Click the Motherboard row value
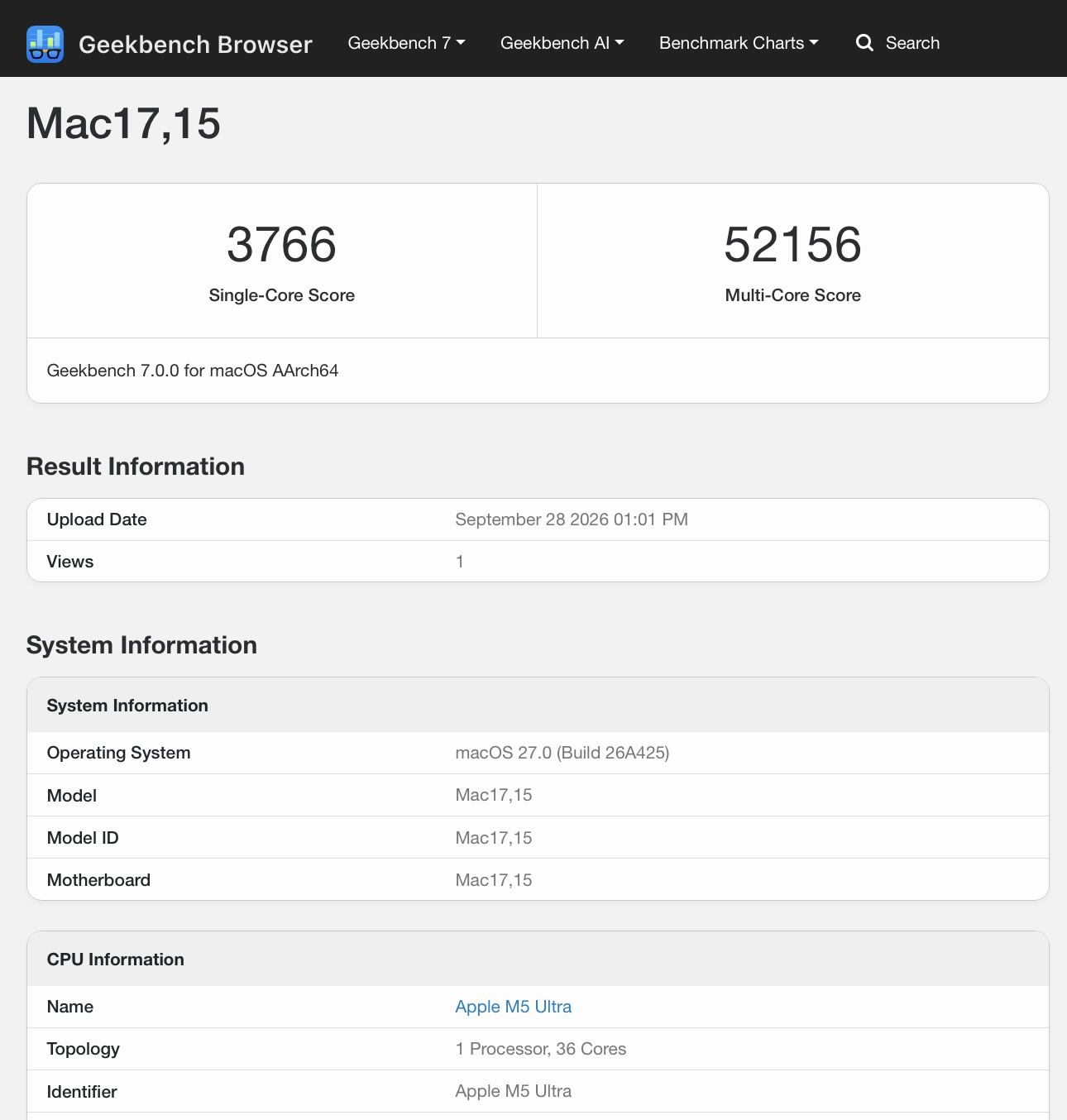Image resolution: width=1067 pixels, height=1120 pixels. coord(494,880)
